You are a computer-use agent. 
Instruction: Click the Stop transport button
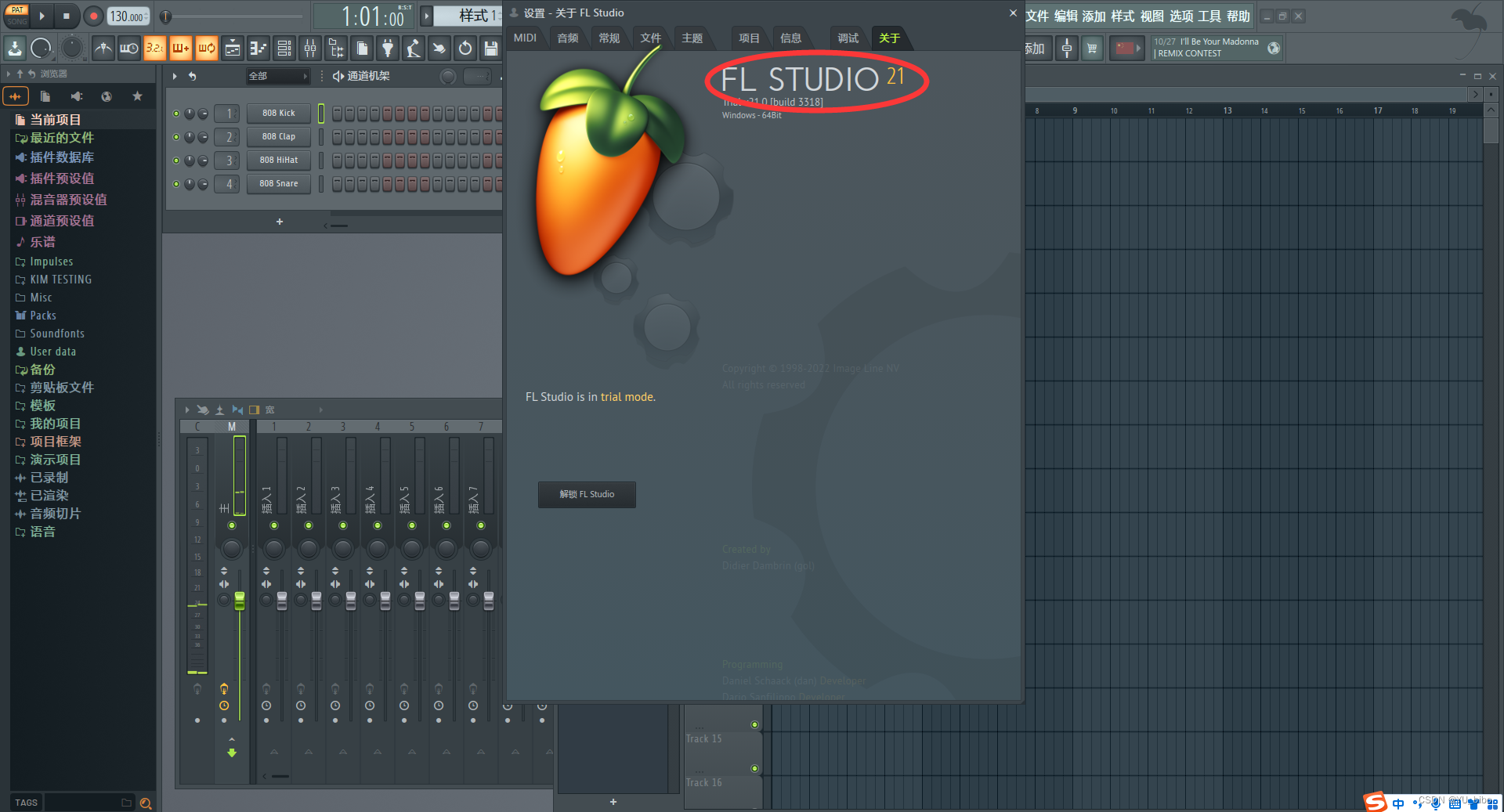(67, 16)
